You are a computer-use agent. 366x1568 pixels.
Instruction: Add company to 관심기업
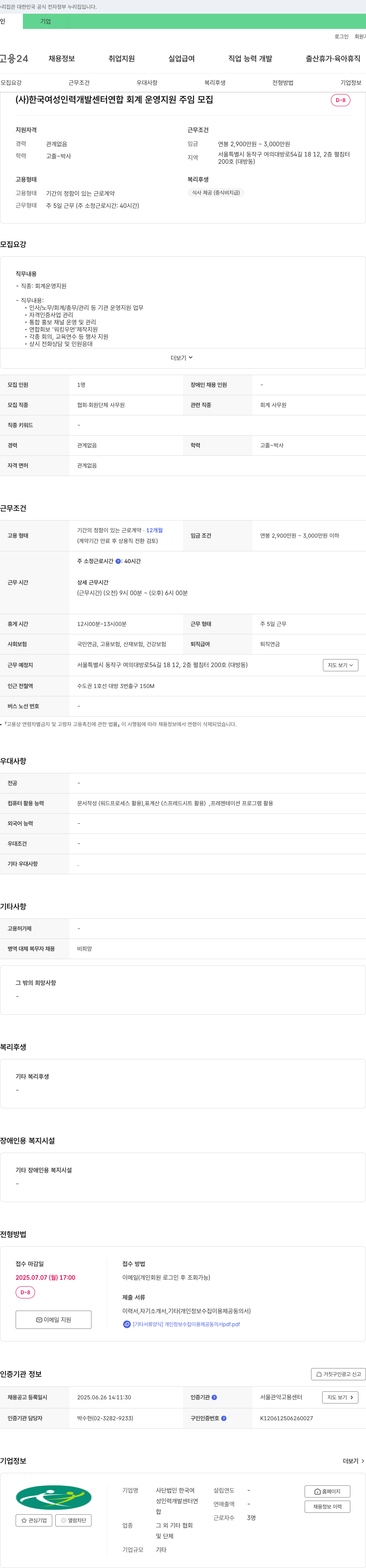click(x=34, y=1520)
